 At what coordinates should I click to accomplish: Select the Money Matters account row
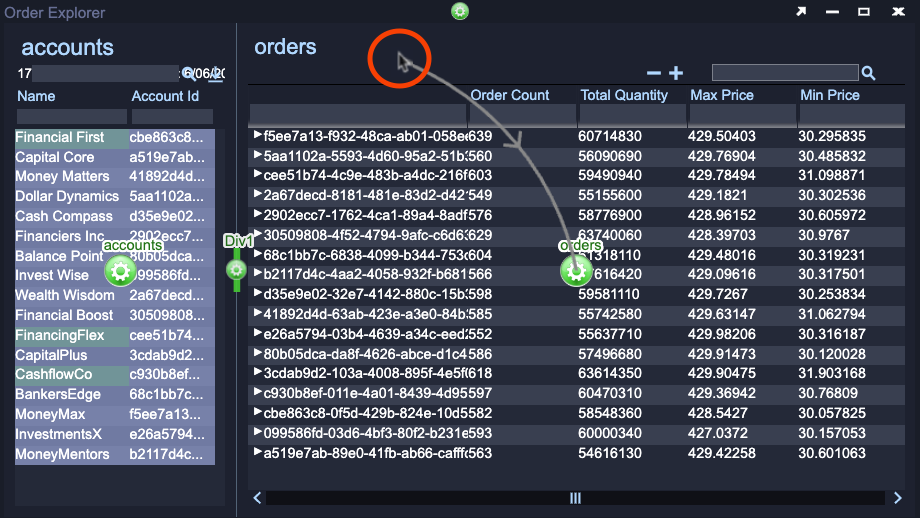pyautogui.click(x=62, y=176)
